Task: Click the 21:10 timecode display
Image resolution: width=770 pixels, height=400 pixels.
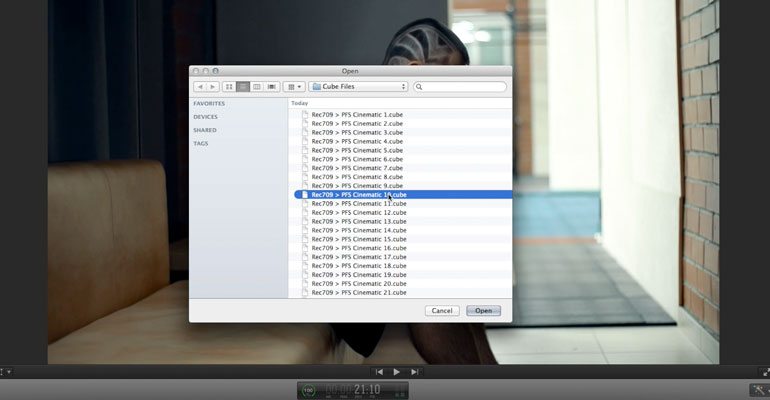Action: [367, 390]
